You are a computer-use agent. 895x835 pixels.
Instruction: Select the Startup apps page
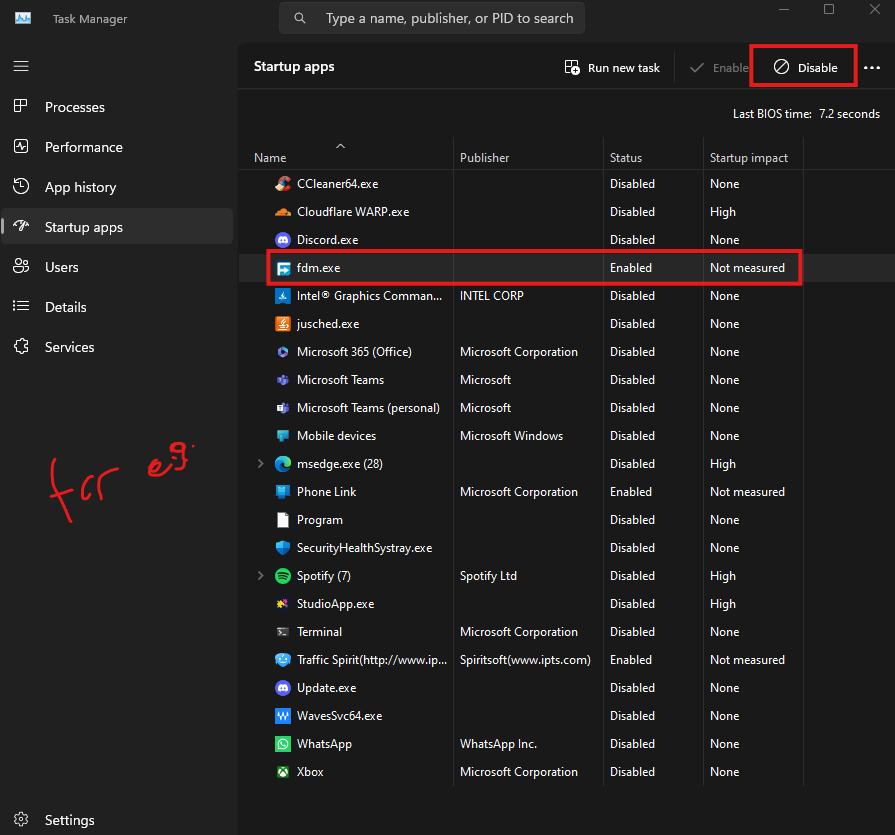click(x=117, y=227)
